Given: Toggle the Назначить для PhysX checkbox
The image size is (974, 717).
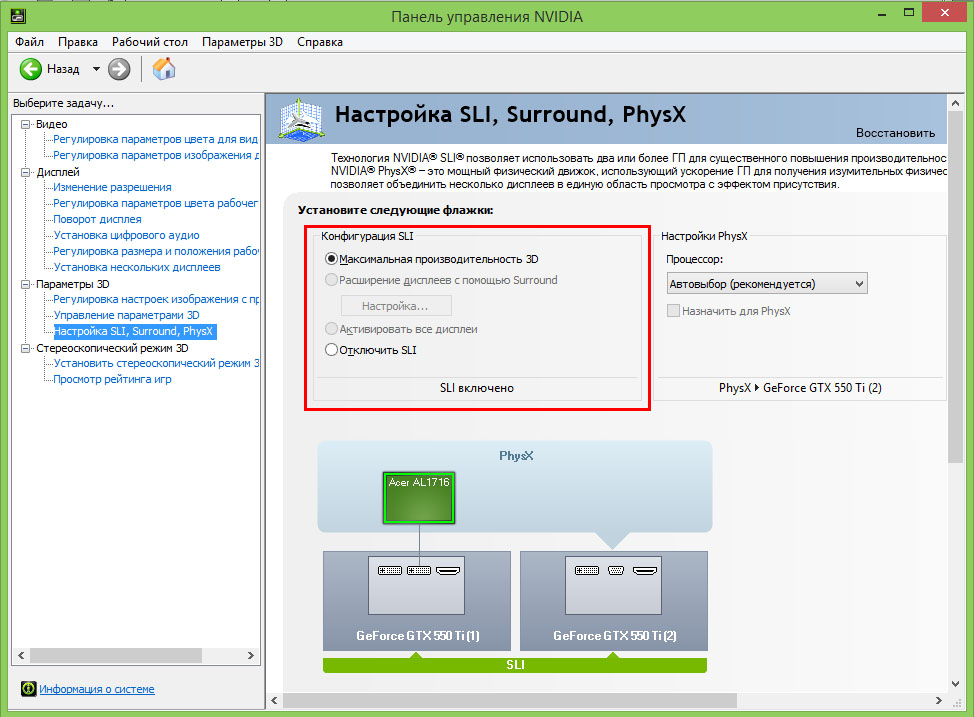Looking at the screenshot, I should 674,311.
